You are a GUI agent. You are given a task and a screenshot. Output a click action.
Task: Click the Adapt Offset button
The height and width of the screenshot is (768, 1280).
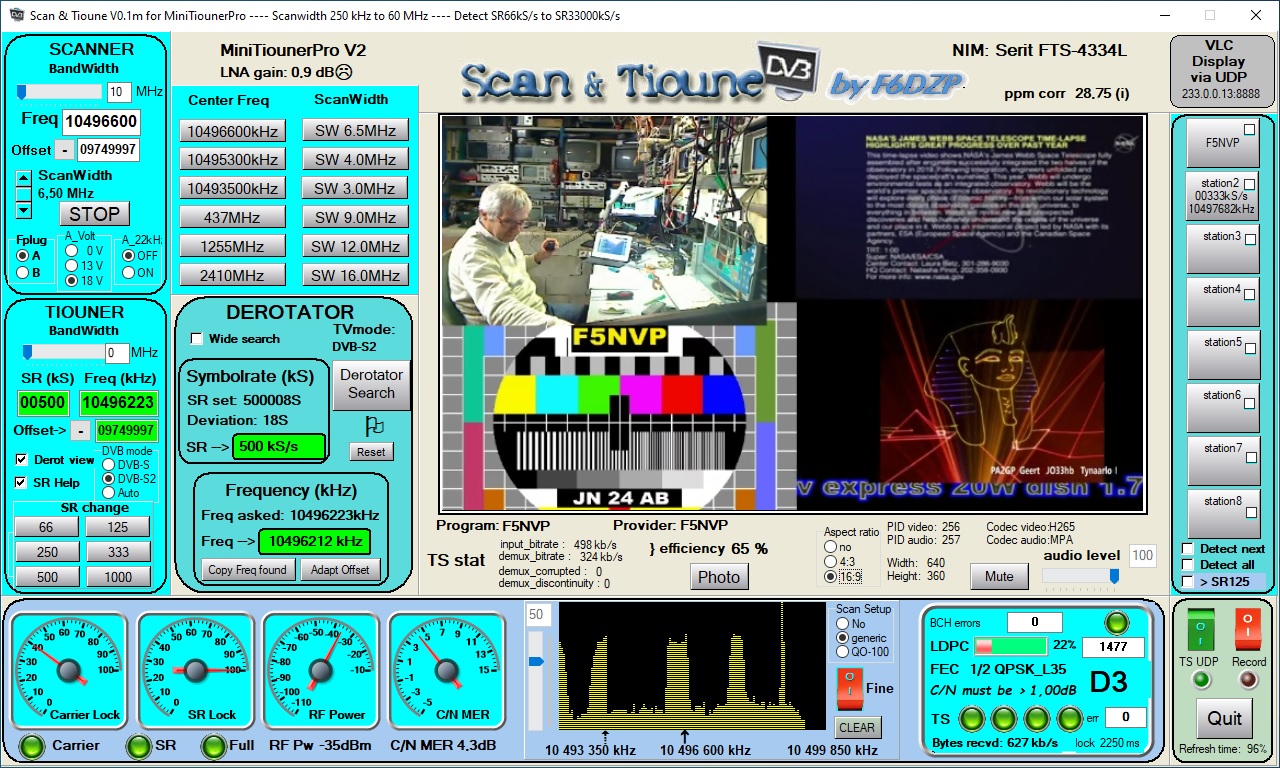pyautogui.click(x=339, y=570)
